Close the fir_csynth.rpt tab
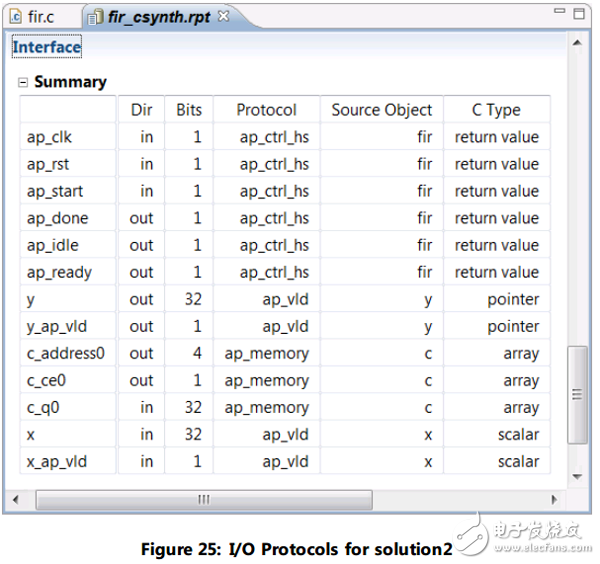 224,16
